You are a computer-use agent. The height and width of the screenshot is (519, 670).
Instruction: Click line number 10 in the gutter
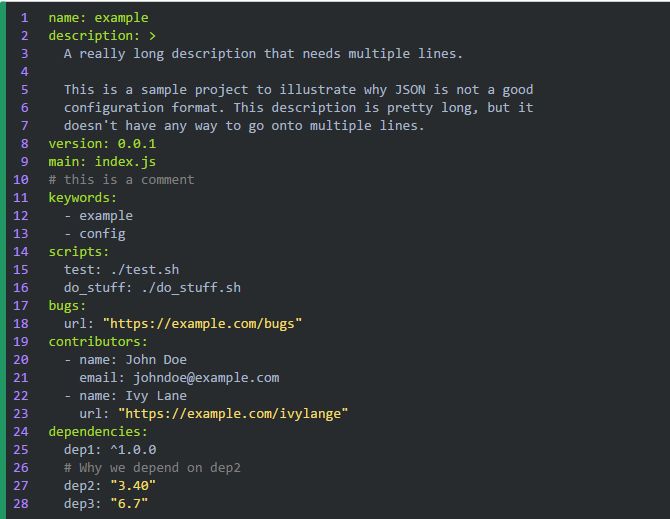(x=21, y=179)
